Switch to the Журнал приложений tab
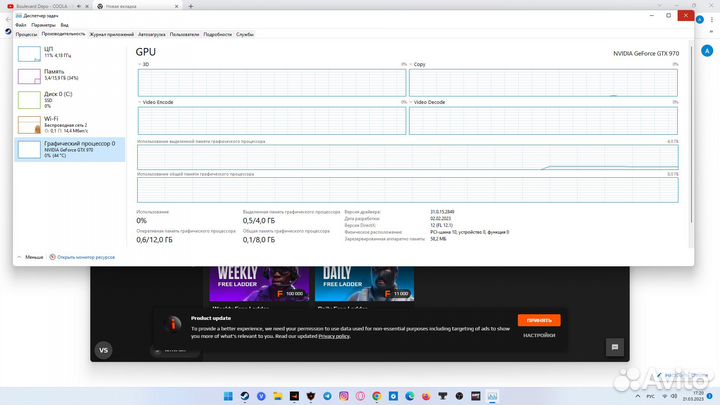This screenshot has height=405, width=720. pos(112,34)
